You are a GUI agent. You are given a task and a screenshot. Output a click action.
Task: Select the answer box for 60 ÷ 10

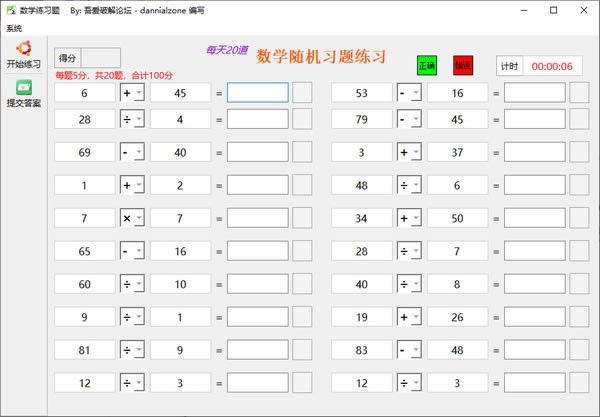click(258, 284)
